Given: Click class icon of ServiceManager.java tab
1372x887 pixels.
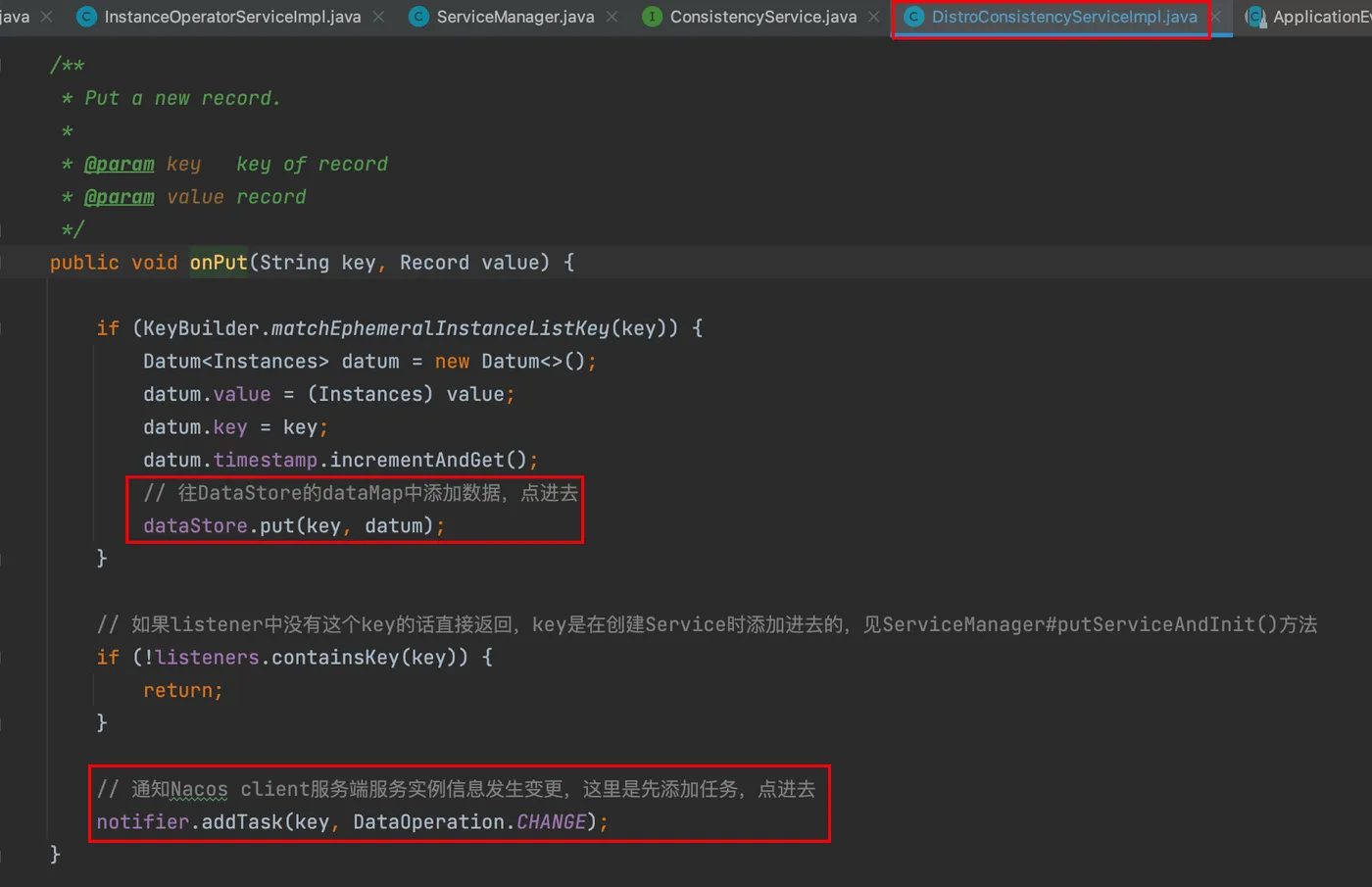Looking at the screenshot, I should pyautogui.click(x=418, y=17).
